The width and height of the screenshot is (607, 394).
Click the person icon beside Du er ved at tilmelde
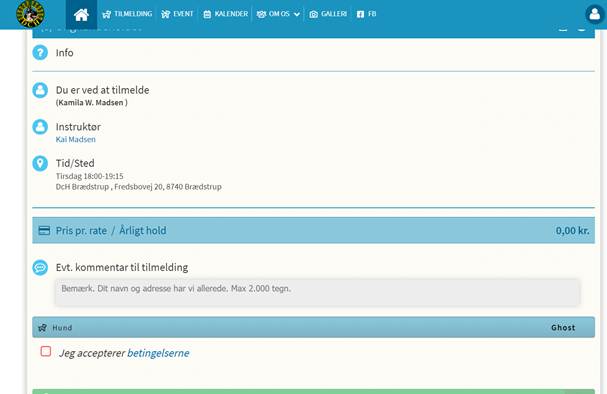tap(40, 90)
